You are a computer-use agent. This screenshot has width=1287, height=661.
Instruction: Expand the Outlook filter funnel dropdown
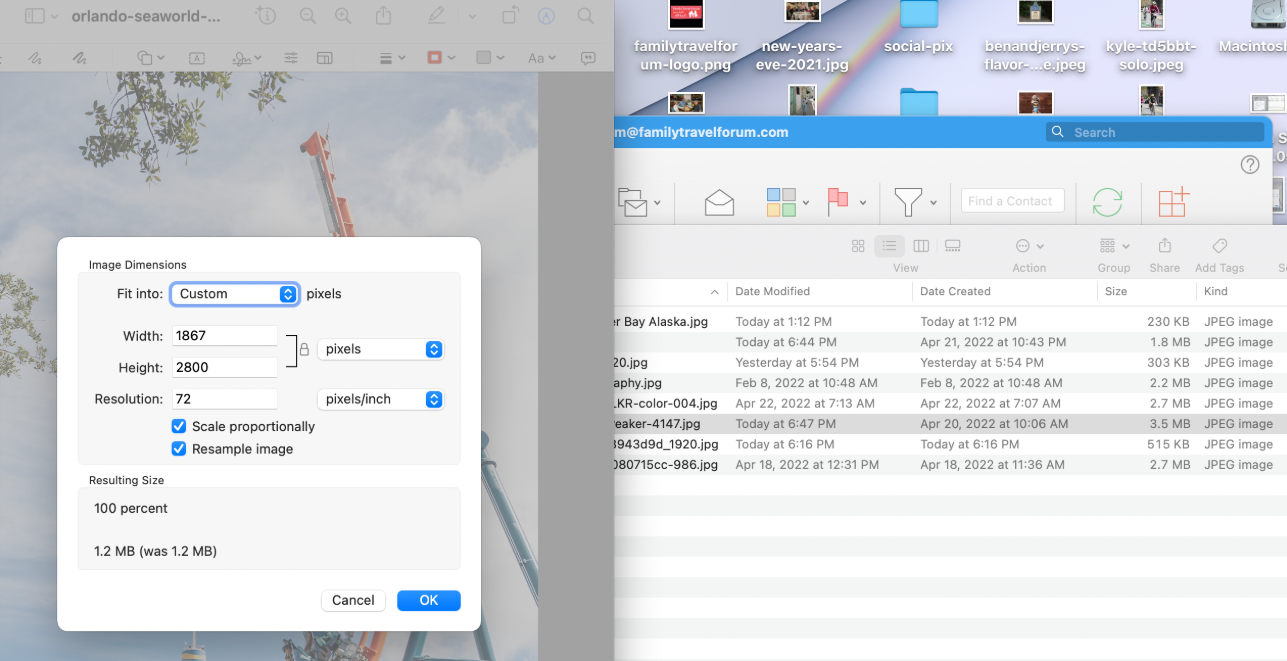[933, 203]
